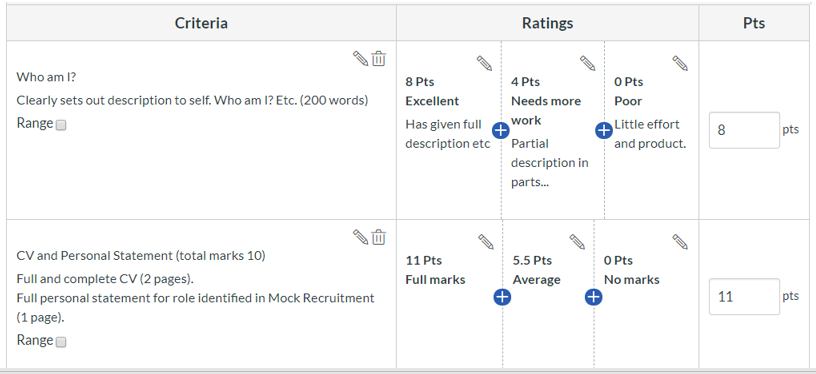
Task: Edit the 4 Pts Needs more work rating
Action: tap(588, 63)
